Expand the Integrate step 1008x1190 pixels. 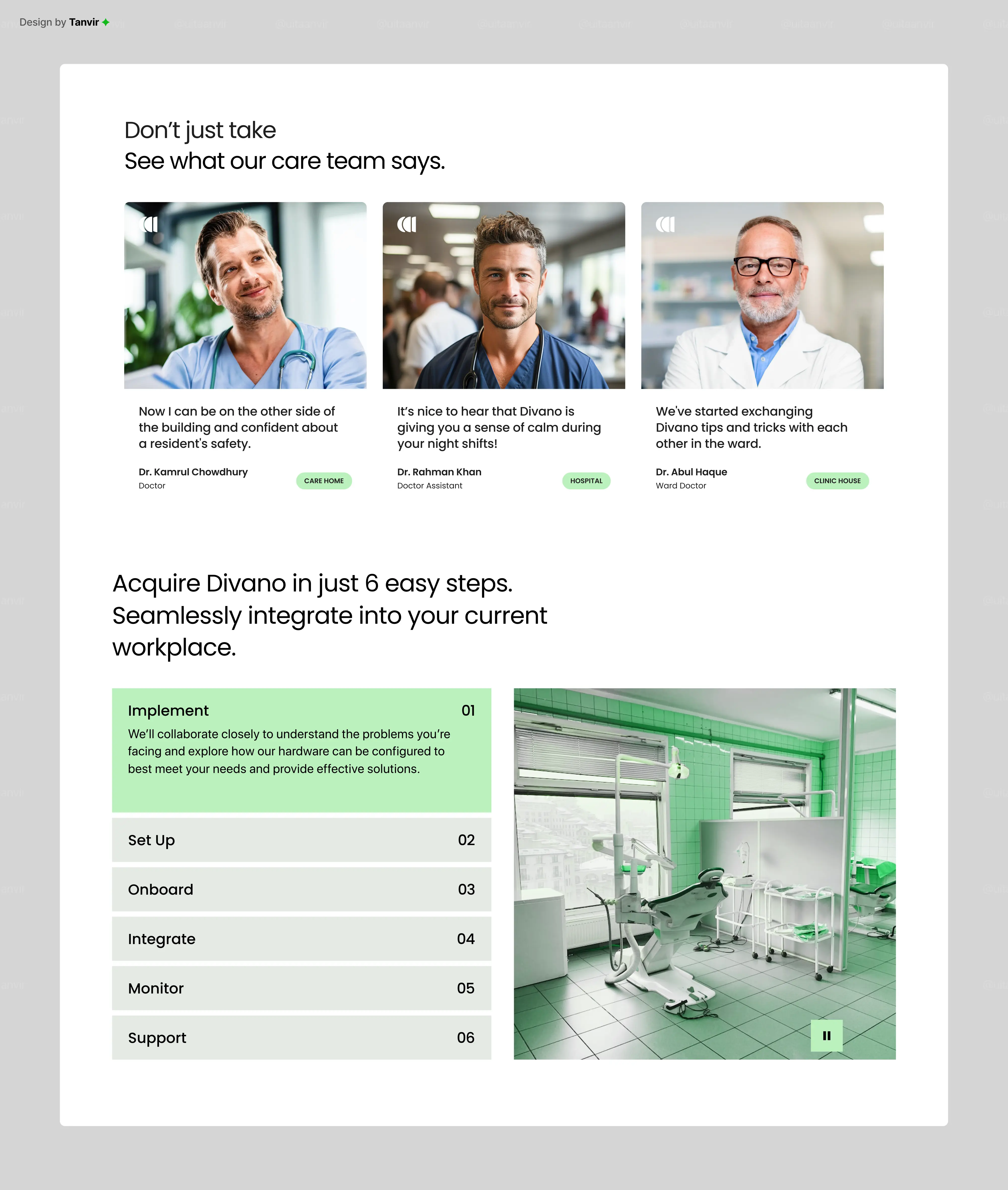click(x=301, y=938)
